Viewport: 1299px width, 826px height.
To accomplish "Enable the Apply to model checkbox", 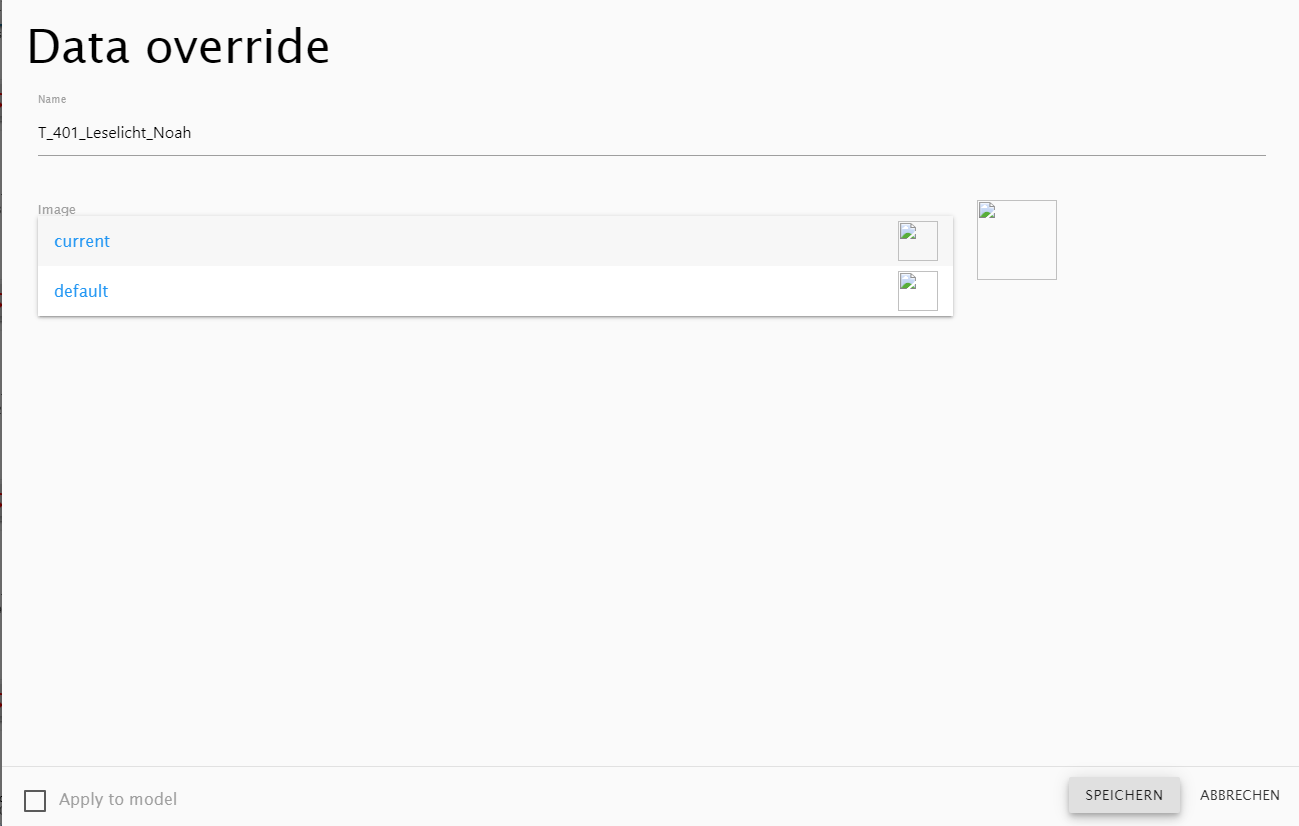I will click(35, 800).
